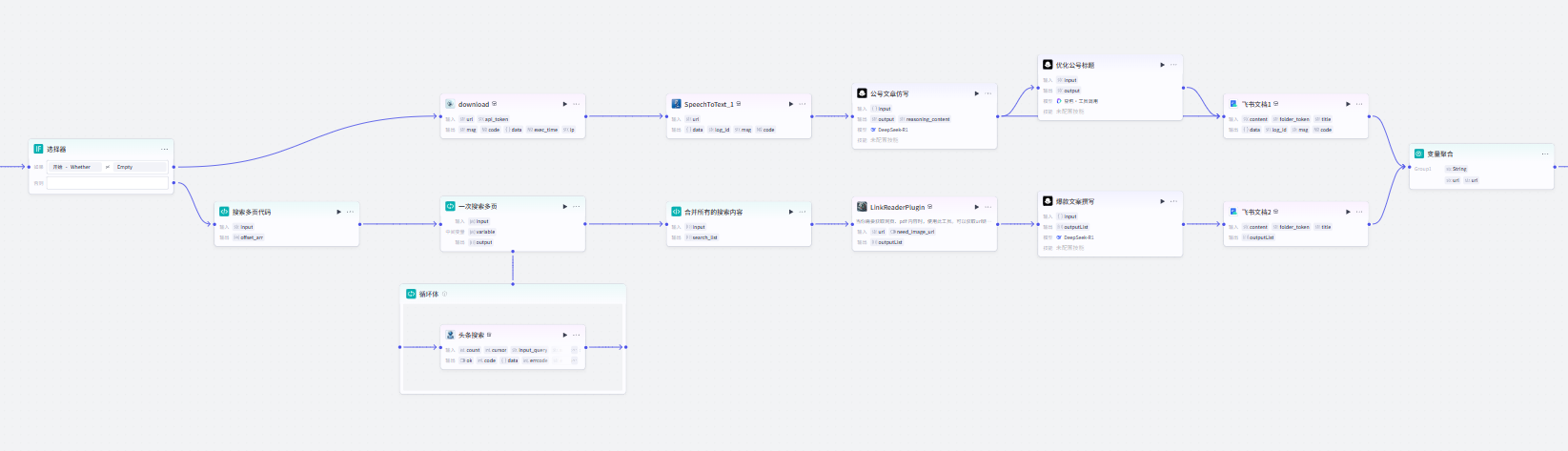Image resolution: width=1568 pixels, height=451 pixels.
Task: Open the more menu on 爆款文章撰写
Action: click(x=1173, y=201)
